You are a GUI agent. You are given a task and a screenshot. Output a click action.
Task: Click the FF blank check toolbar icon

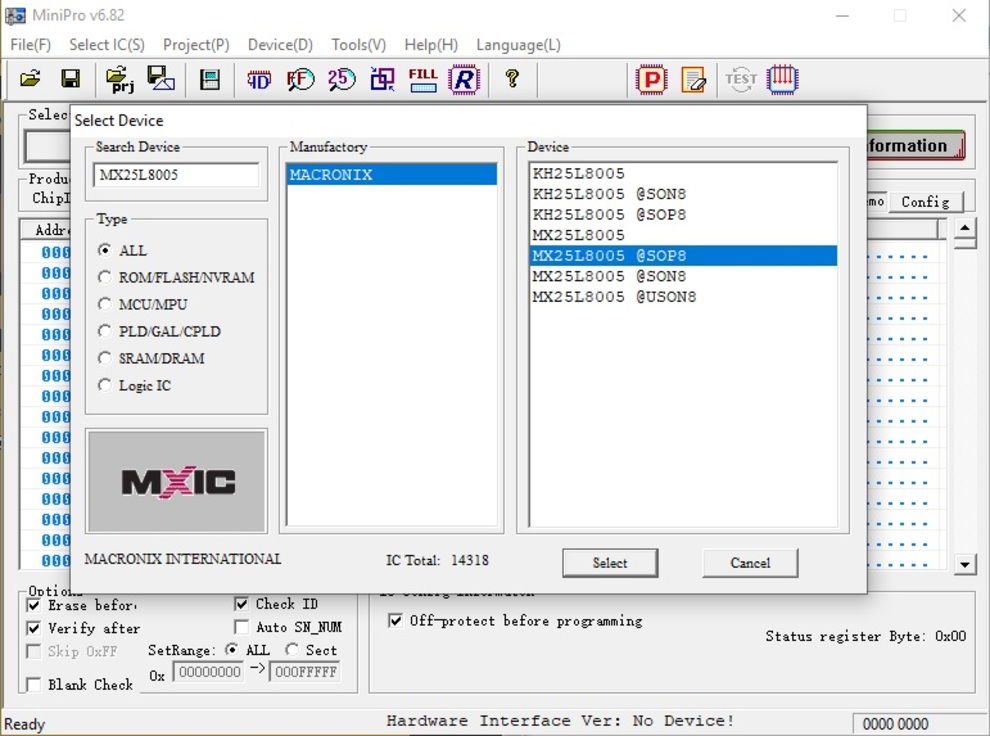coord(300,80)
